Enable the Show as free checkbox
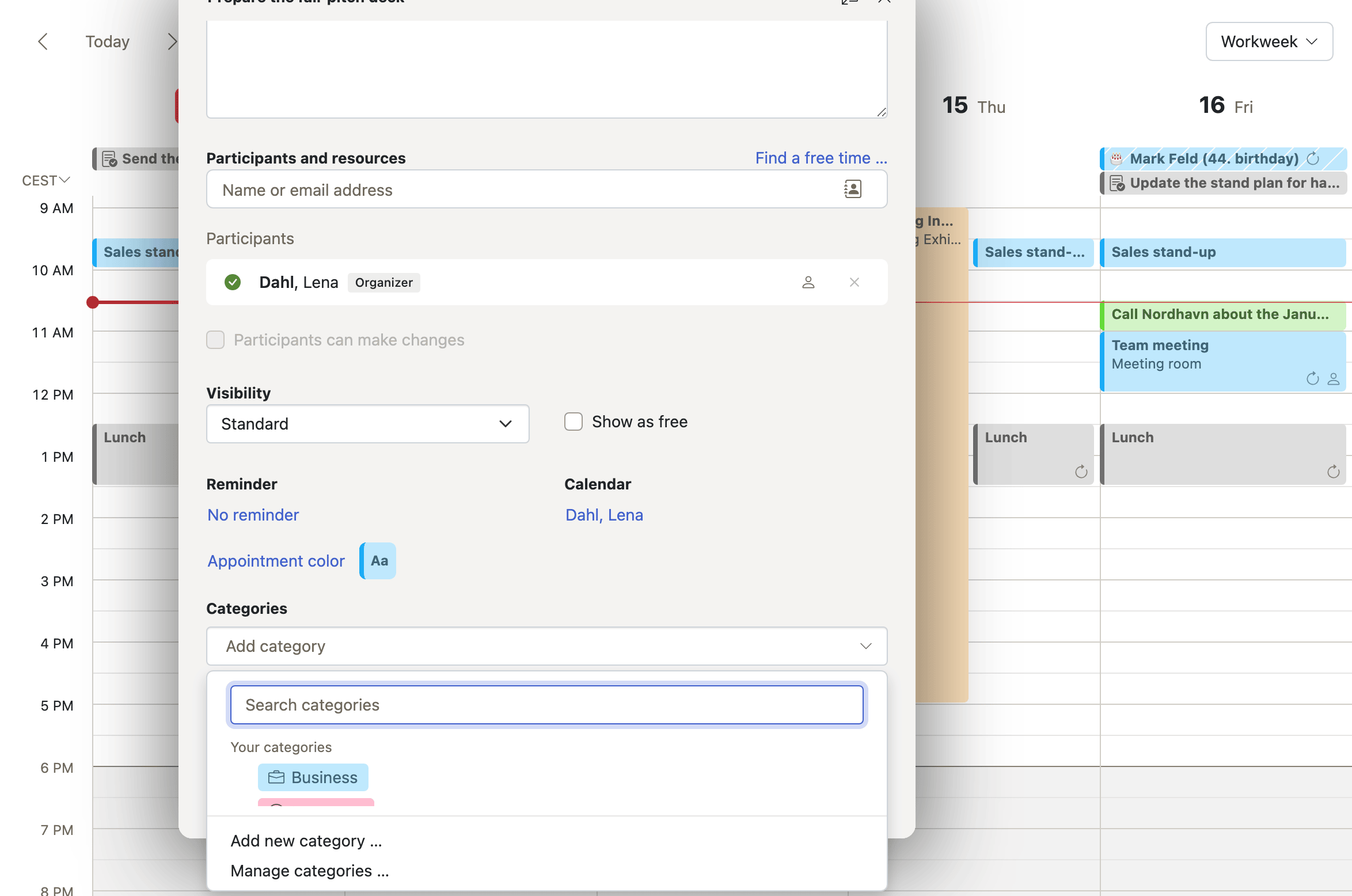Image resolution: width=1352 pixels, height=896 pixels. (x=574, y=422)
